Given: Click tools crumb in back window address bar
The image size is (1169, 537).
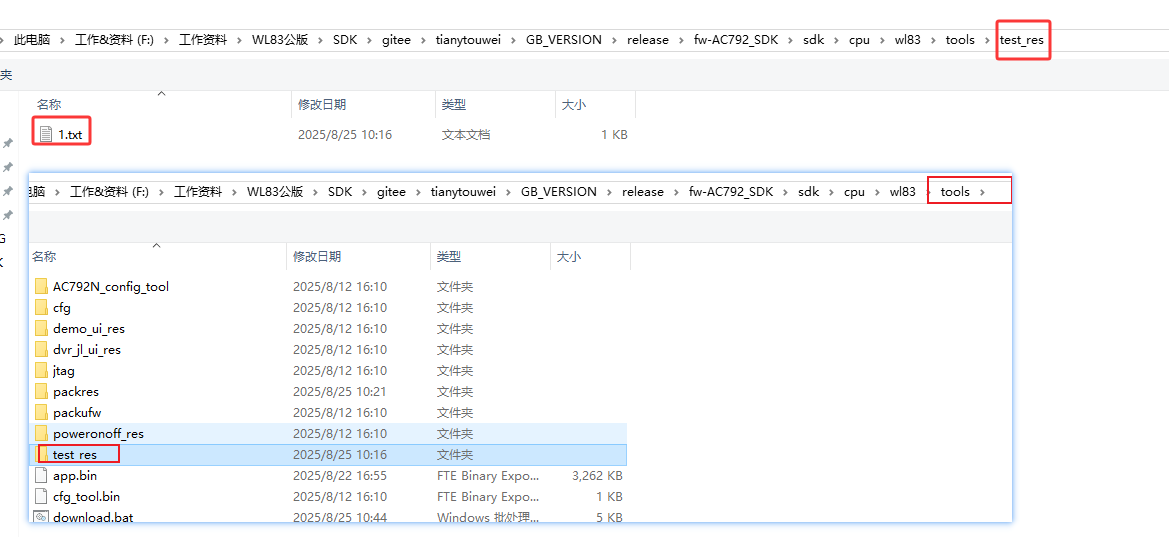Looking at the screenshot, I should [960, 40].
